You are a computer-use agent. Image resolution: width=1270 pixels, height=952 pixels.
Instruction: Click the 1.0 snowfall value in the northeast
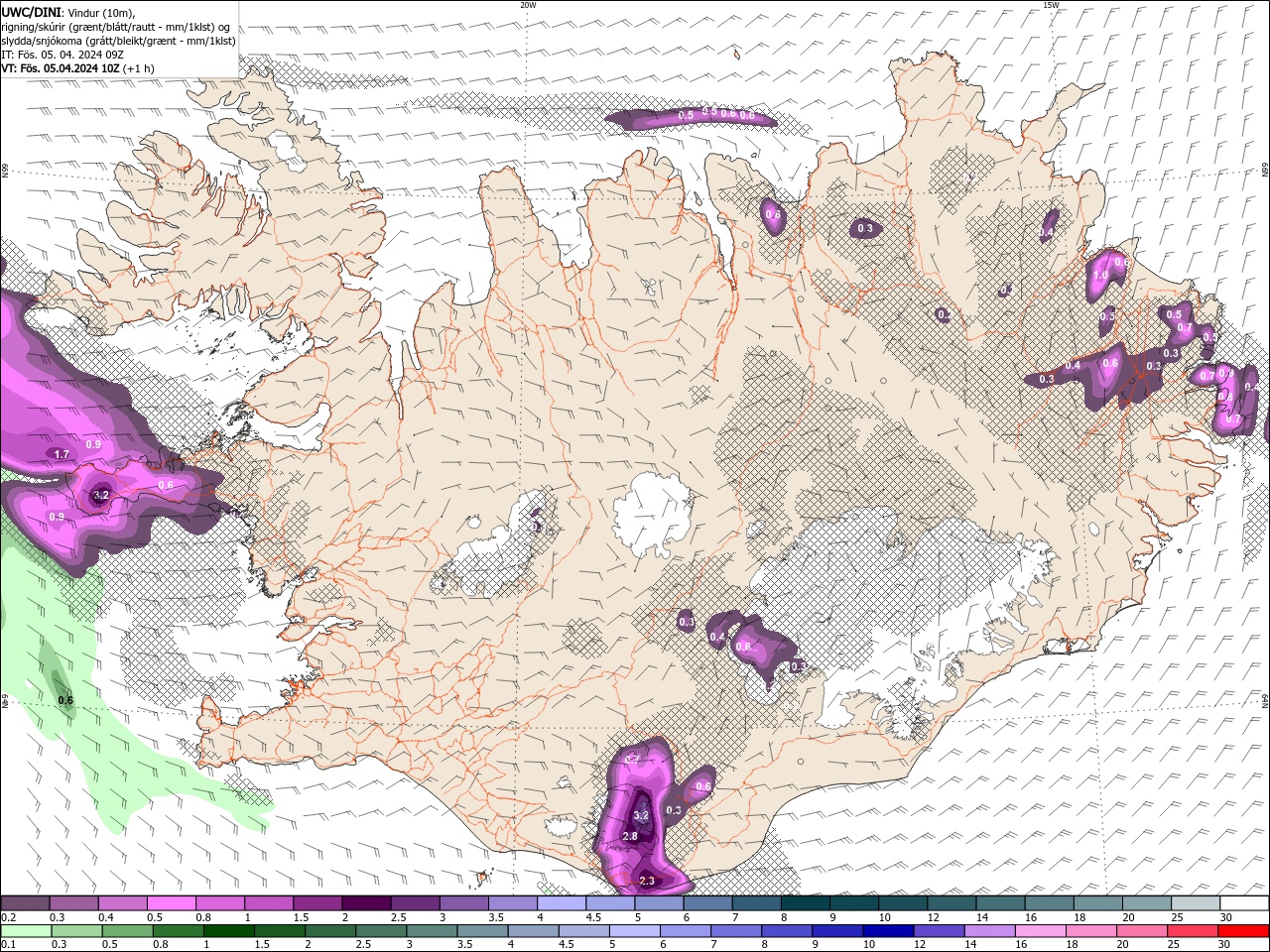click(x=1100, y=277)
